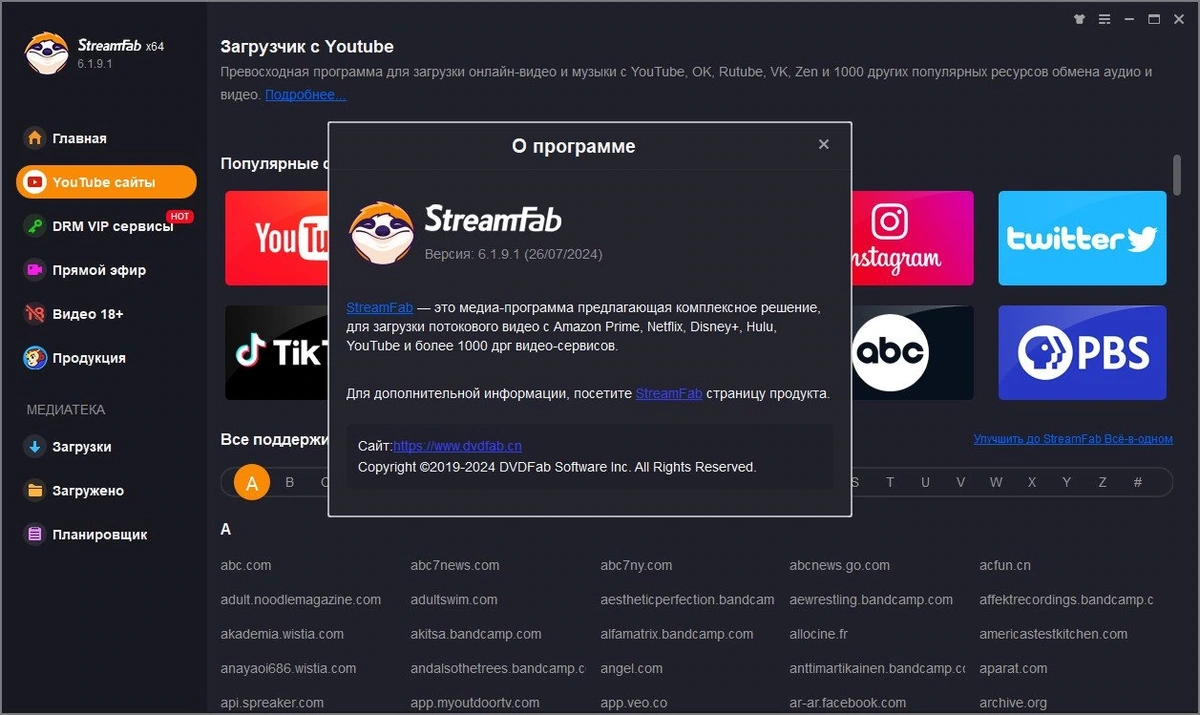Image resolution: width=1200 pixels, height=715 pixels.
Task: Click the StreamFab sloth logo in sidebar
Action: [x=46, y=54]
